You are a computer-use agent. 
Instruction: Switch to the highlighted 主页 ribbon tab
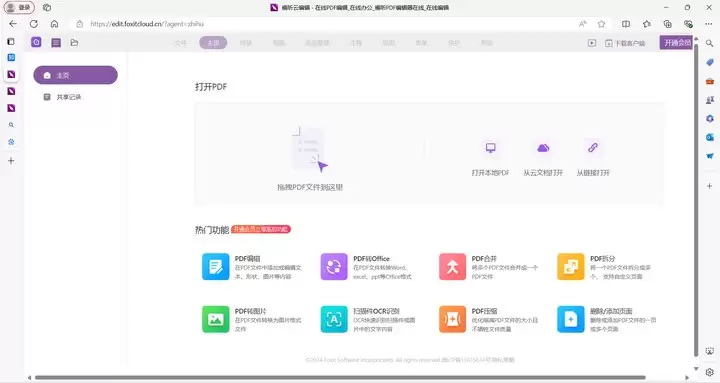click(213, 43)
